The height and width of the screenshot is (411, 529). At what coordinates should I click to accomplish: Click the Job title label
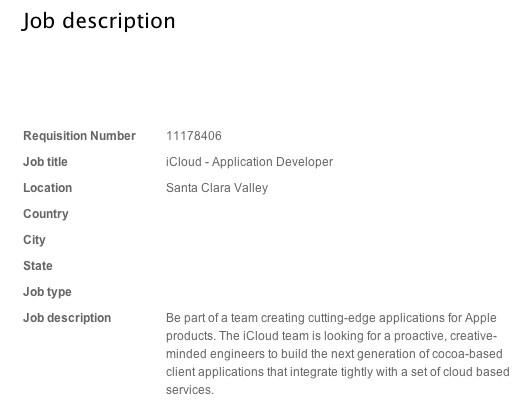click(45, 162)
